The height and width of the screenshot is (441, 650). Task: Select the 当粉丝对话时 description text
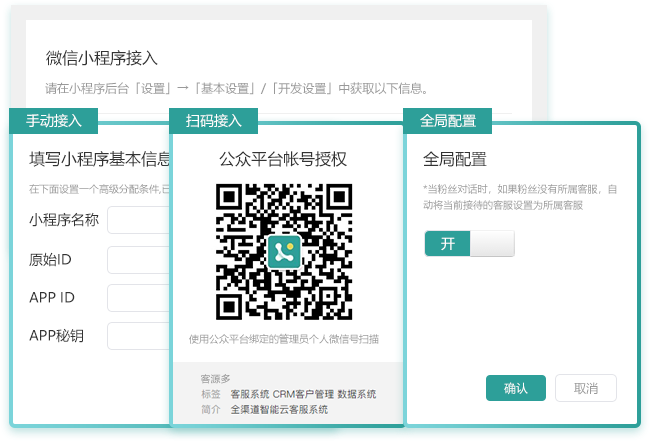520,197
